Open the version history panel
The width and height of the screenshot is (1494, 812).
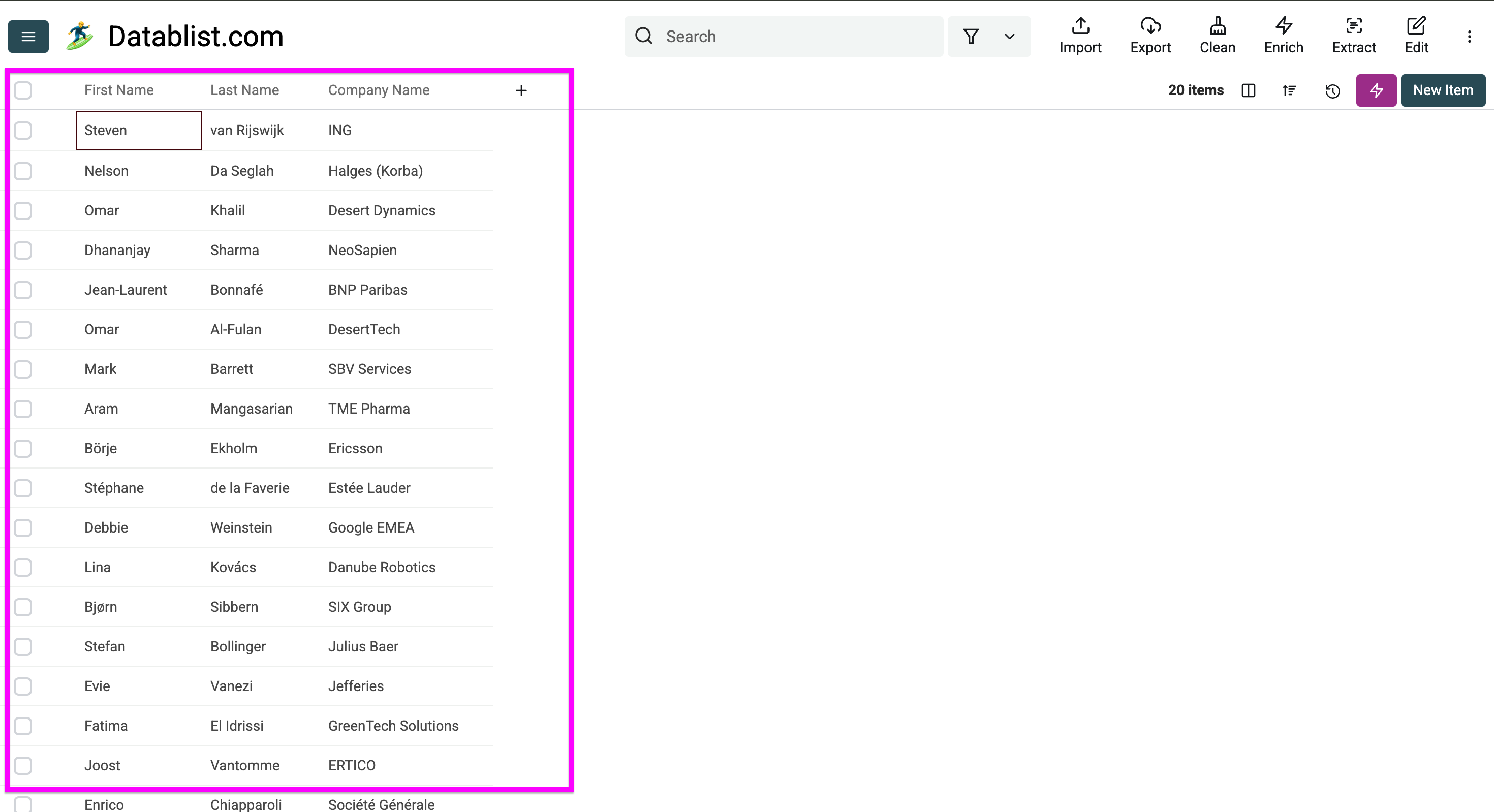pos(1332,90)
